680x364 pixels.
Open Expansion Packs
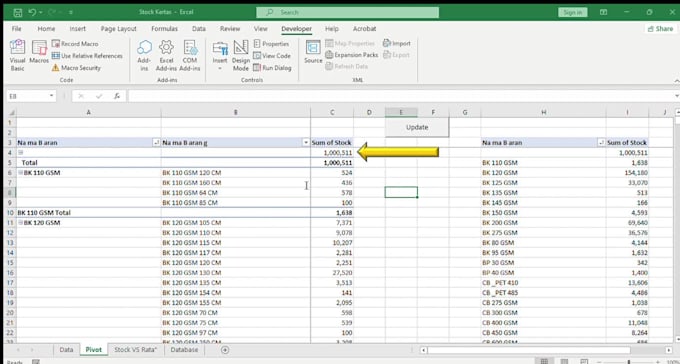[x=351, y=55]
